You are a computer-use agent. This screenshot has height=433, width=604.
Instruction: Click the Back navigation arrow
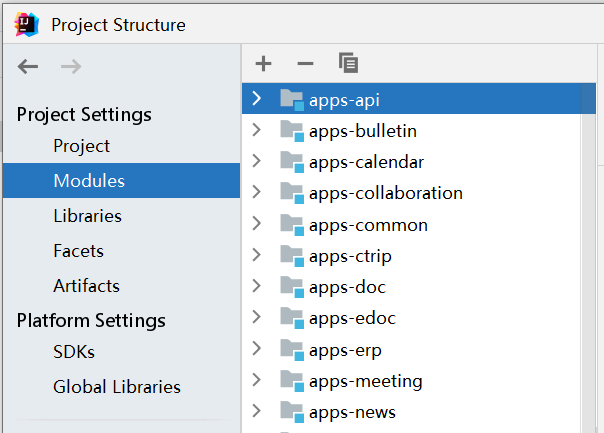28,67
